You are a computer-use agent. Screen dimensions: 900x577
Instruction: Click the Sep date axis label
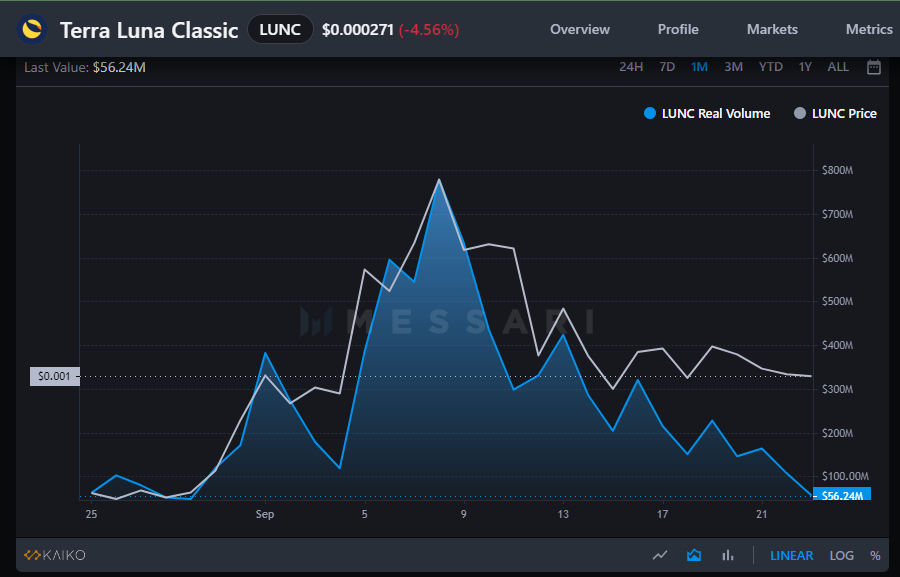click(265, 514)
